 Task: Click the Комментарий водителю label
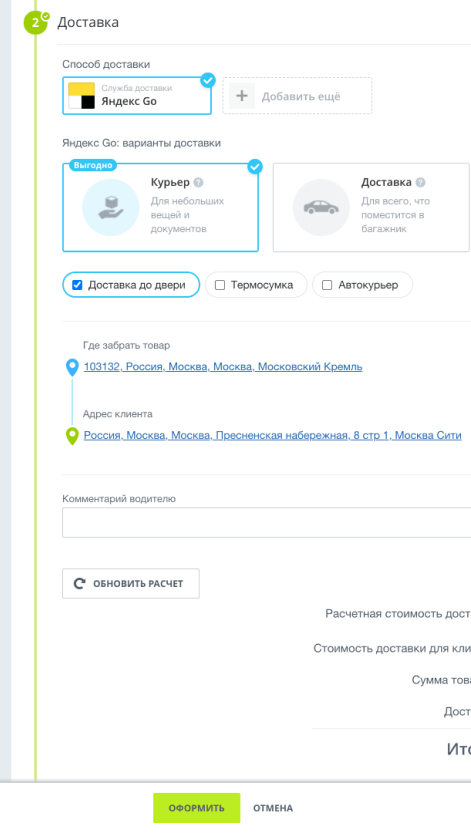coord(119,499)
